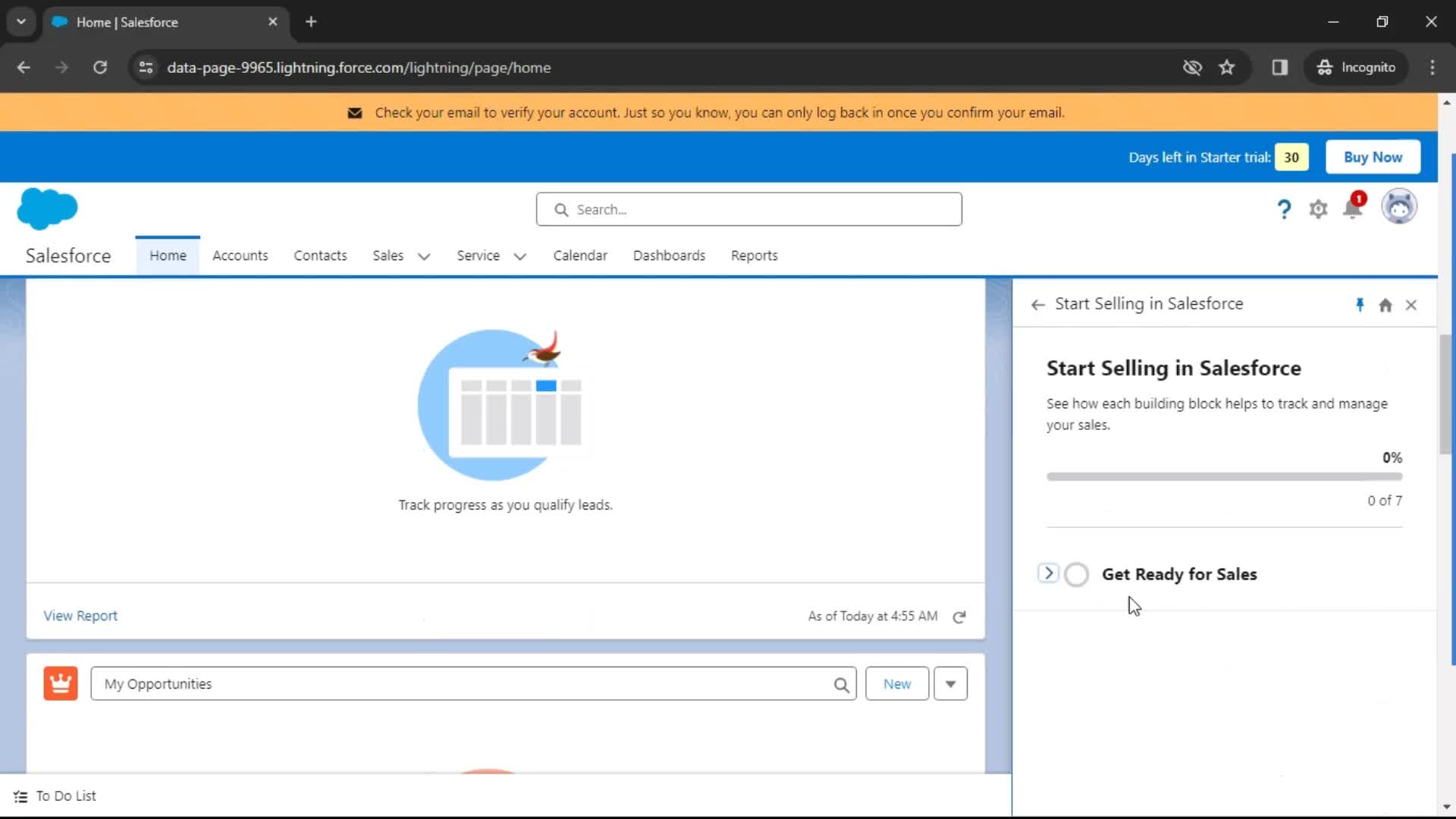Screen dimensions: 1456x819
Task: Go to guidance panel home icon
Action: click(x=1385, y=305)
